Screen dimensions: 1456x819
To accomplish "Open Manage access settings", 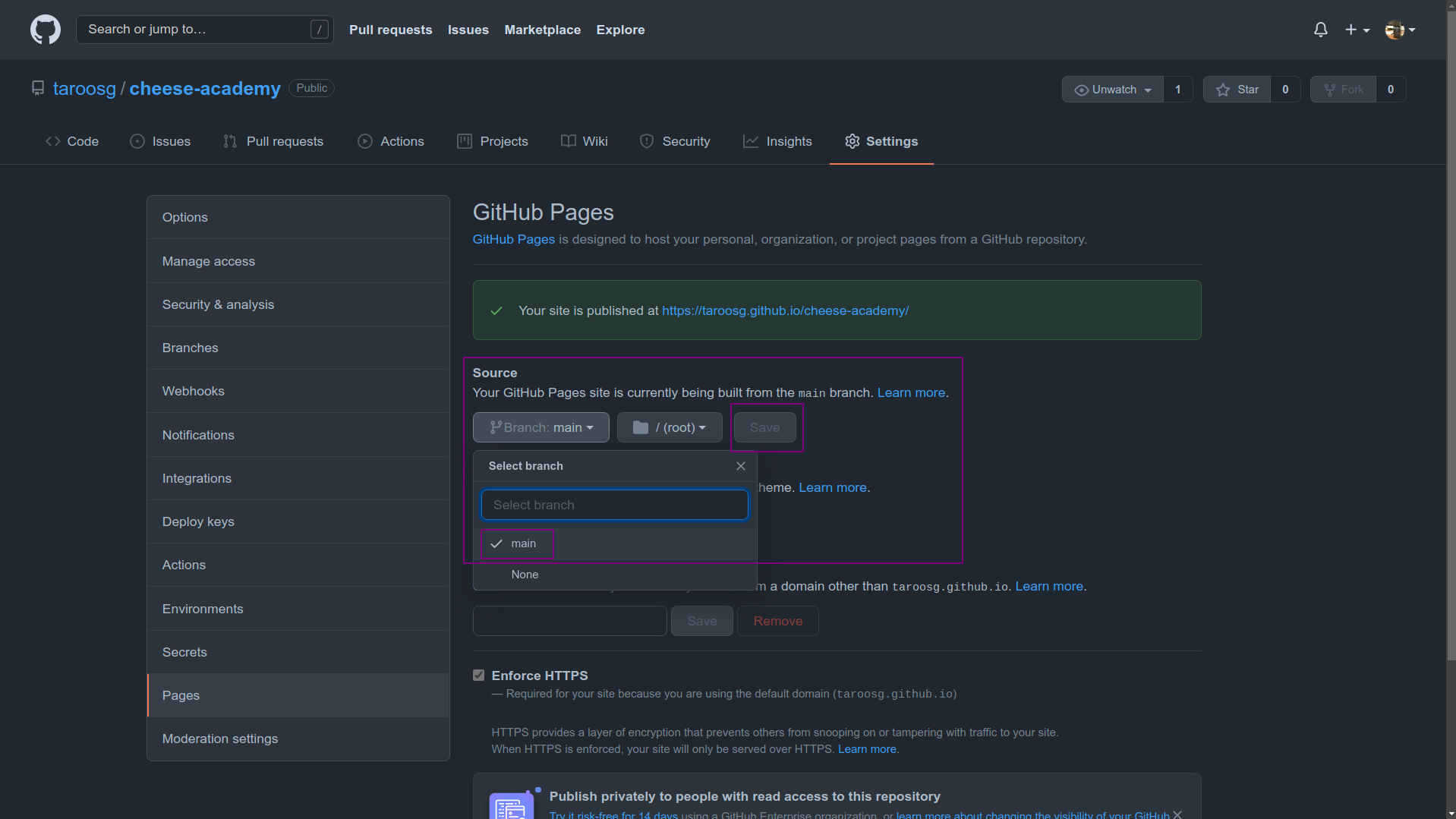I will pyautogui.click(x=298, y=261).
